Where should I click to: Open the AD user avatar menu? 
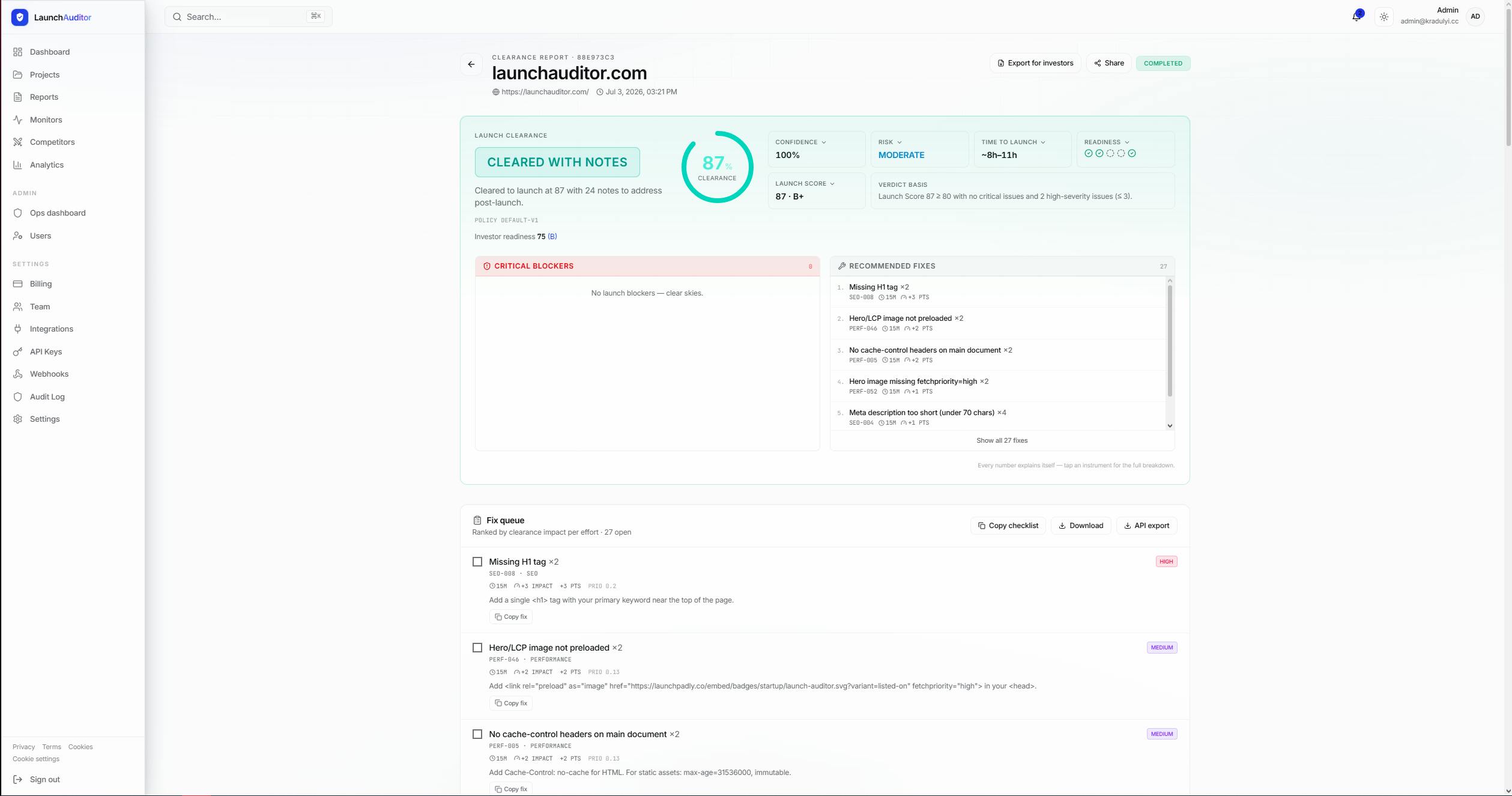tap(1475, 17)
